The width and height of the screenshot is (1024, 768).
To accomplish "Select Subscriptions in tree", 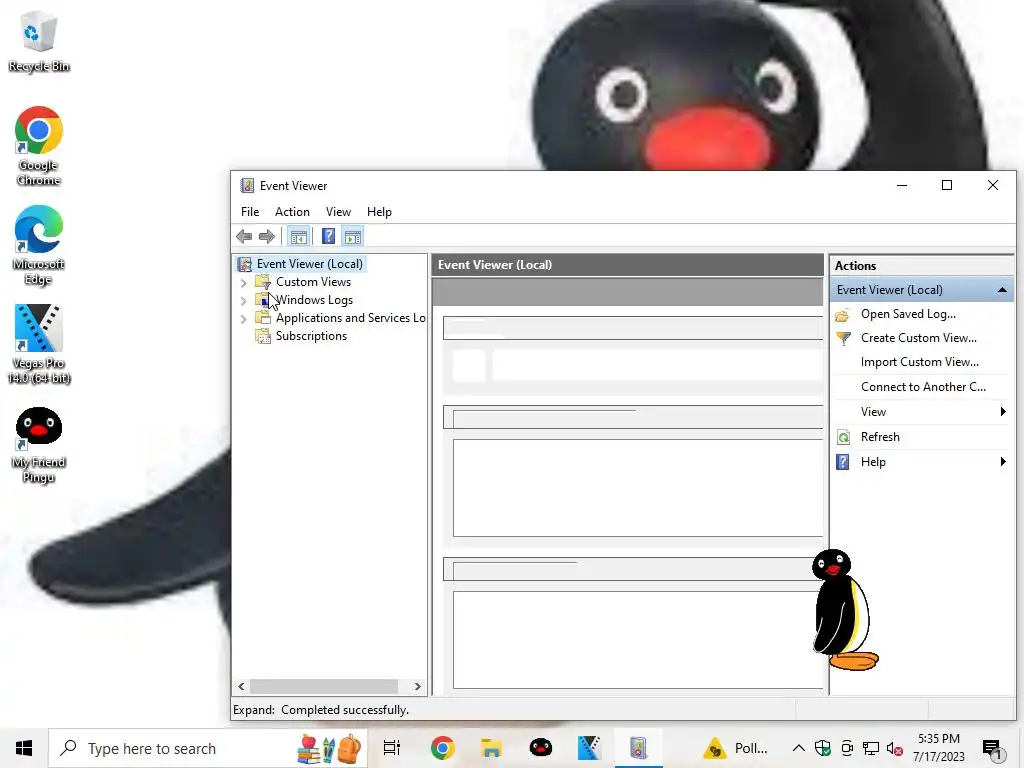I will coord(312,336).
